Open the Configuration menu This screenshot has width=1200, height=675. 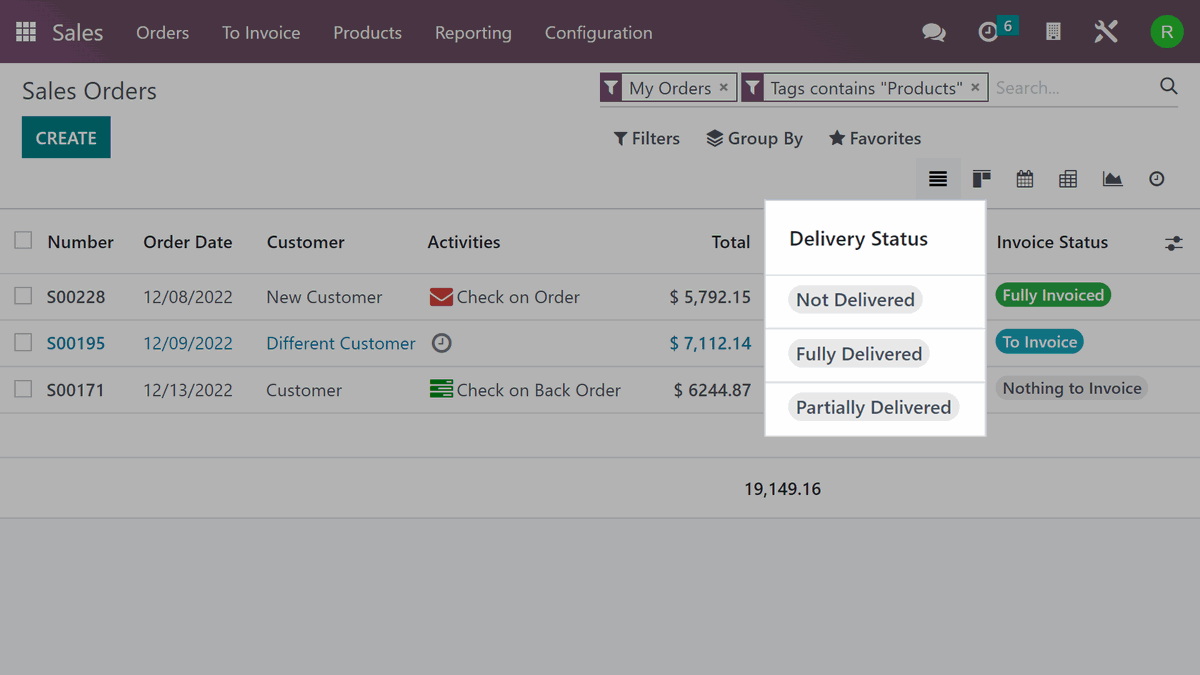coord(598,32)
